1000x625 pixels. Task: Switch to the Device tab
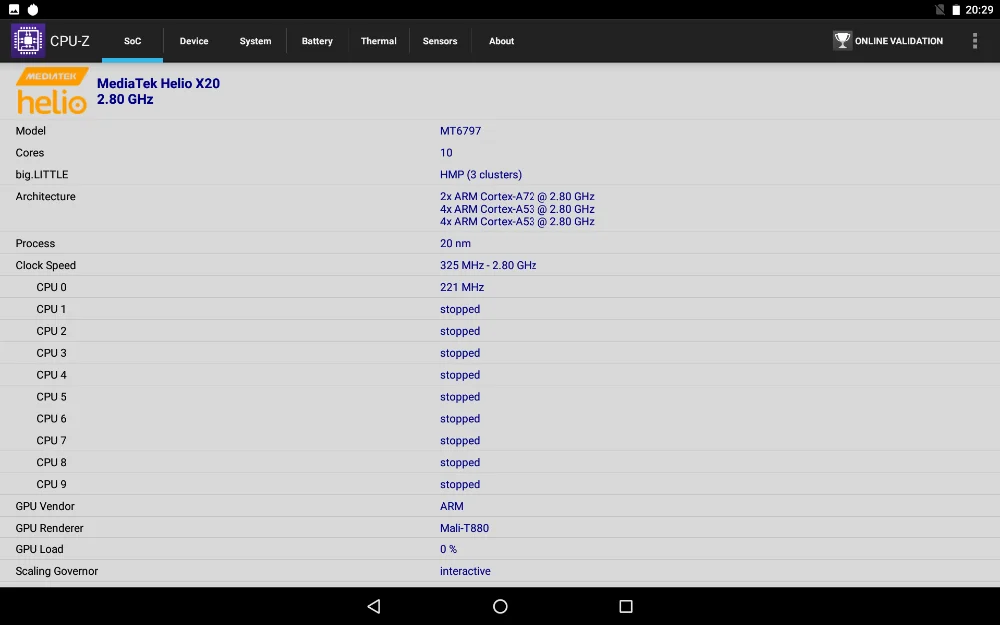point(193,41)
